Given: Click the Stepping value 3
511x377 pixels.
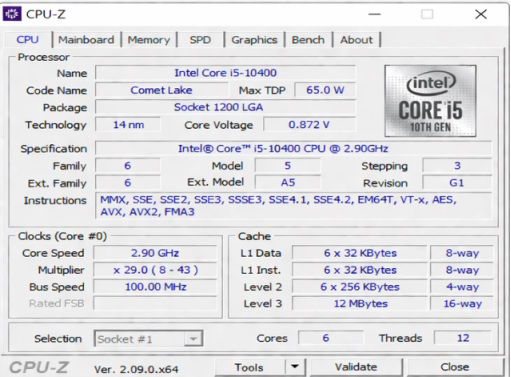Looking at the screenshot, I should click(x=457, y=166).
